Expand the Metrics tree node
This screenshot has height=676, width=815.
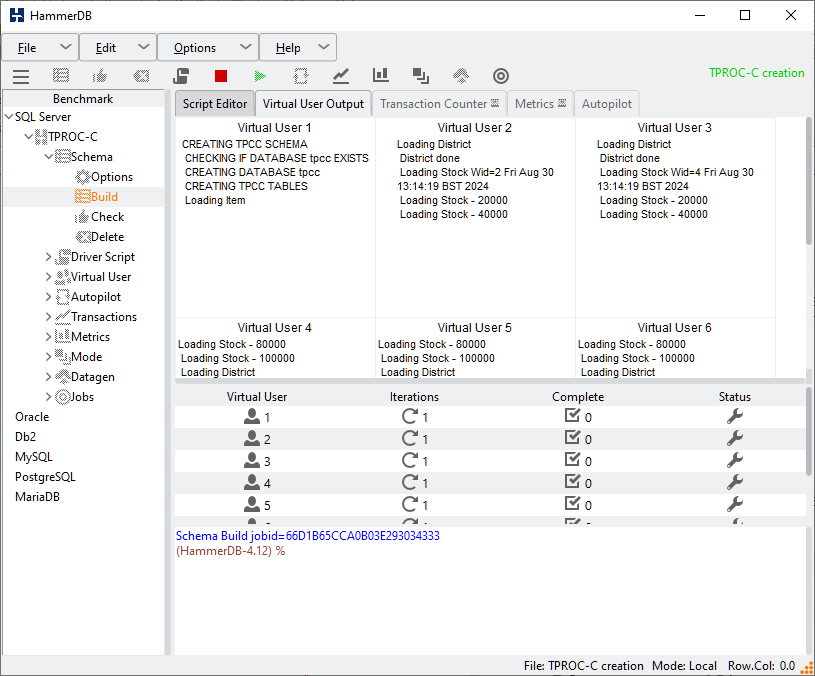48,337
